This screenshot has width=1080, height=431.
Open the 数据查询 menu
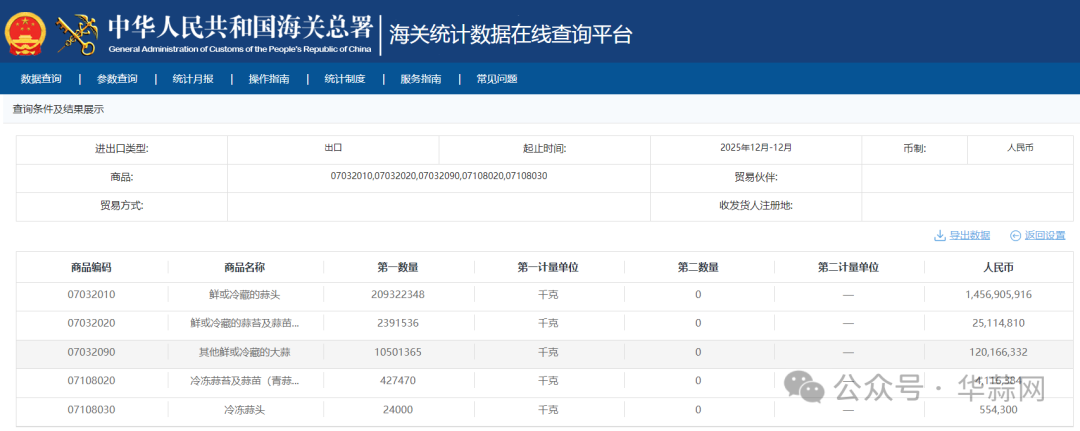tap(41, 79)
